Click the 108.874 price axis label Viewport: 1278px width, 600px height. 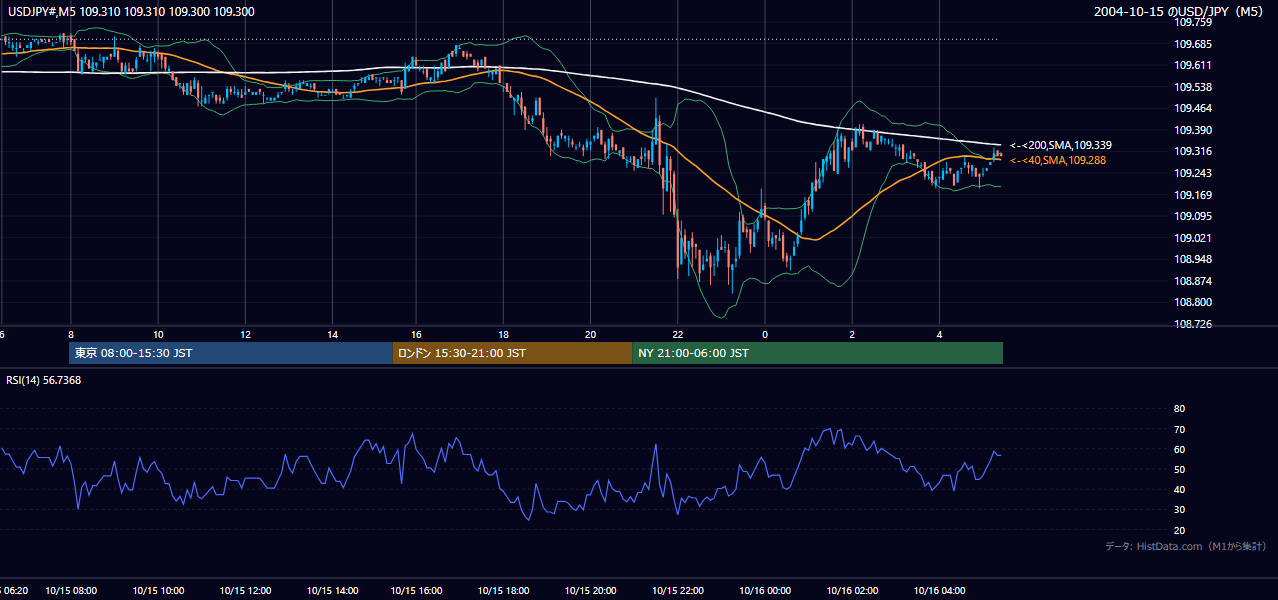click(x=1193, y=281)
